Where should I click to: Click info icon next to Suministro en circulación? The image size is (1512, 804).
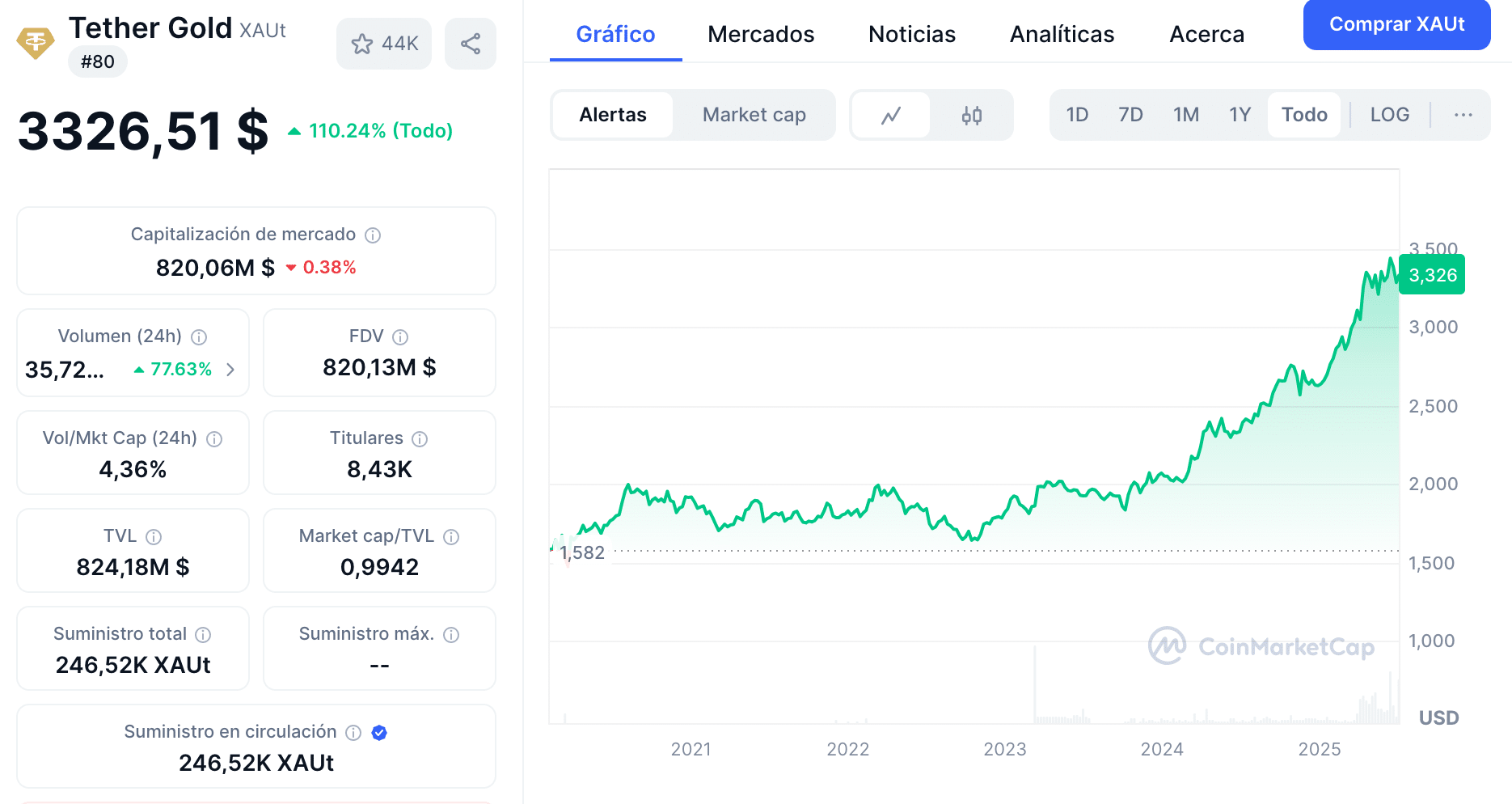pyautogui.click(x=353, y=733)
